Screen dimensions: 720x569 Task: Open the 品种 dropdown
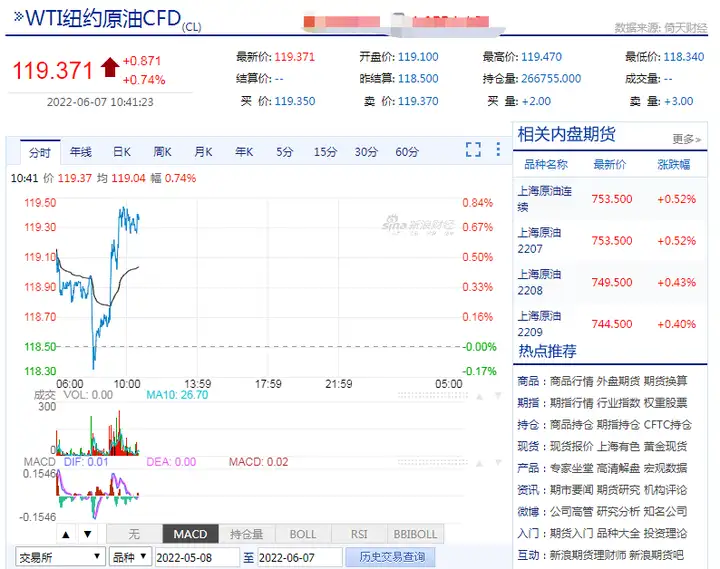coord(130,557)
